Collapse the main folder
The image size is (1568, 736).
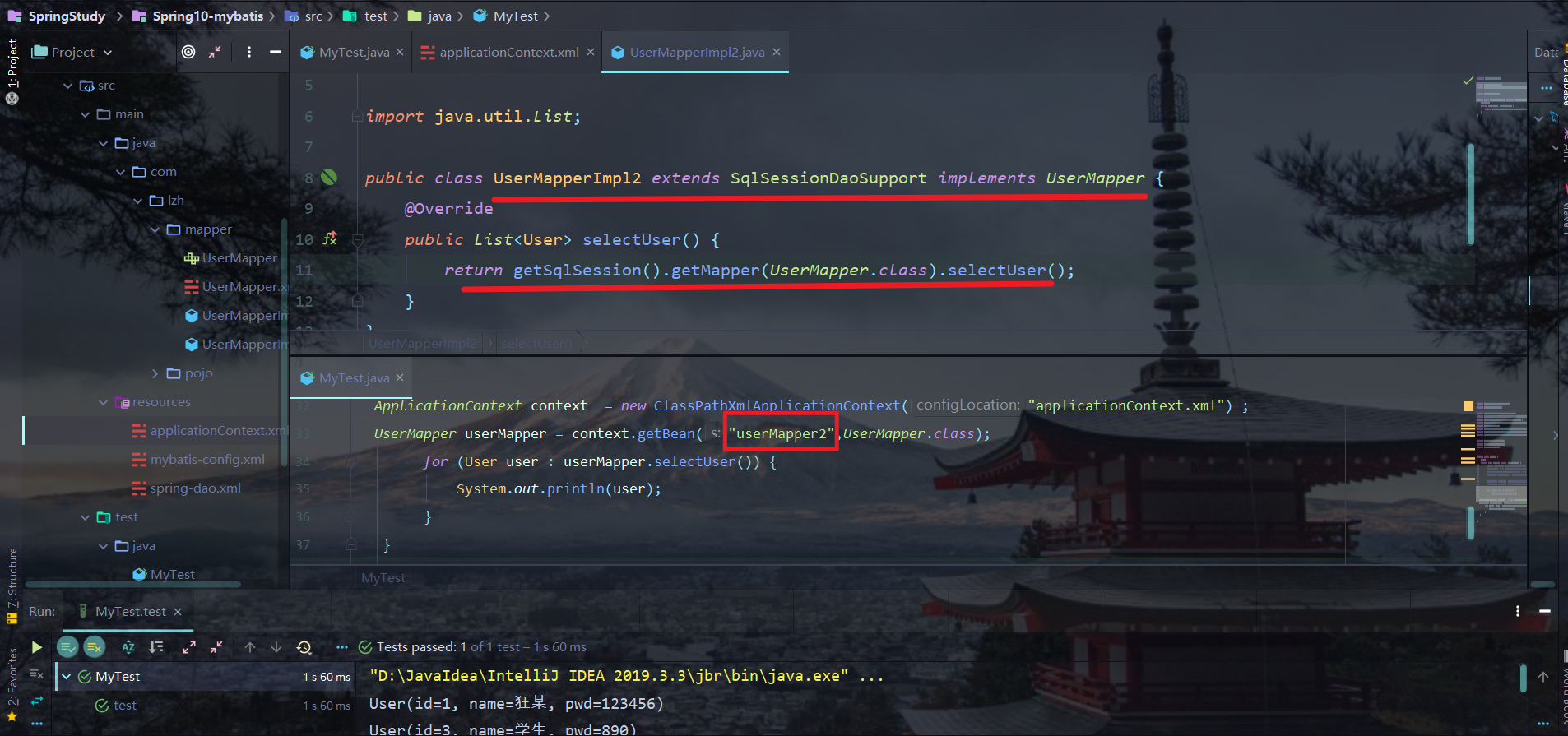click(86, 114)
